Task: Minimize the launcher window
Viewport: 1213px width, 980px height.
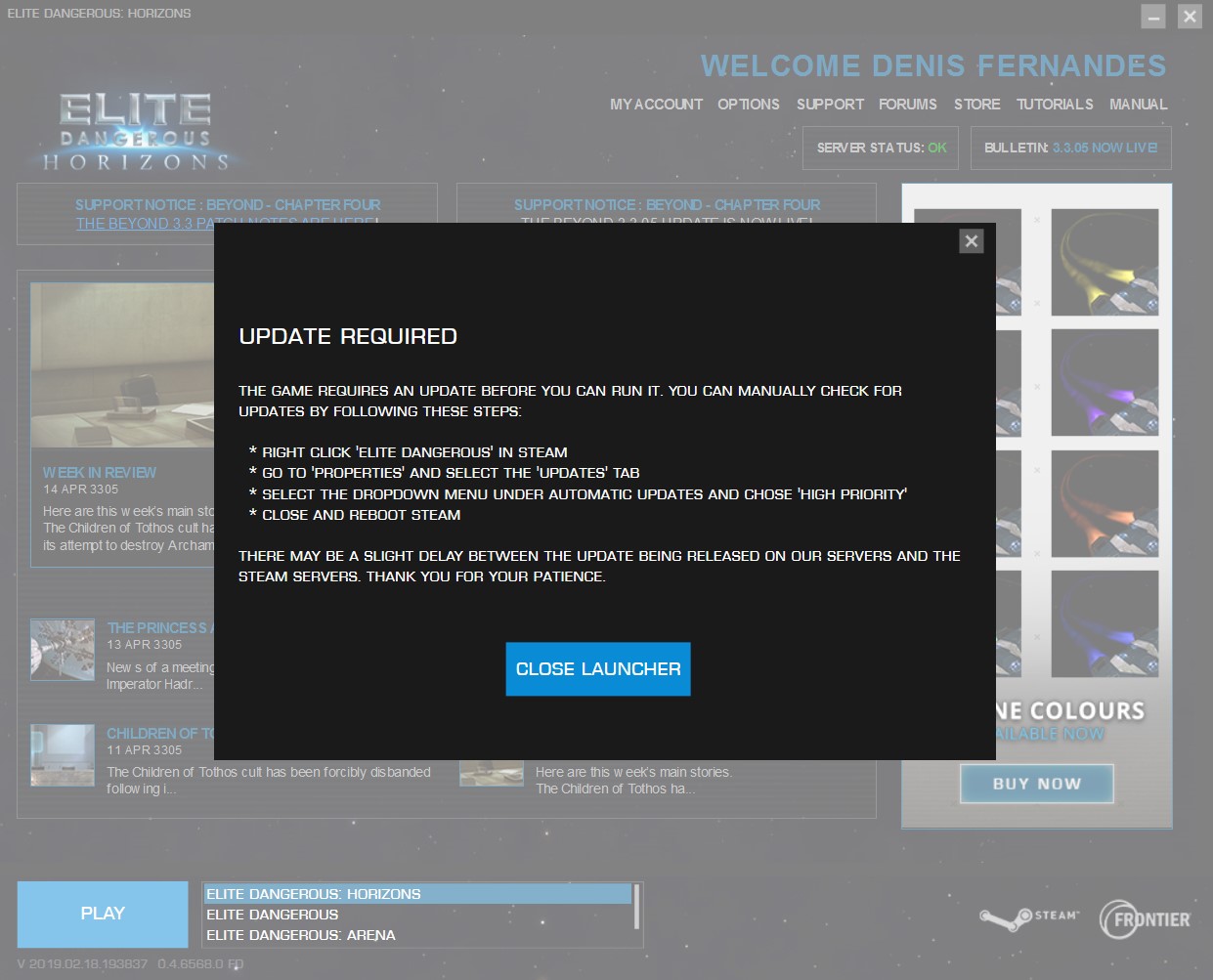Action: (1153, 17)
